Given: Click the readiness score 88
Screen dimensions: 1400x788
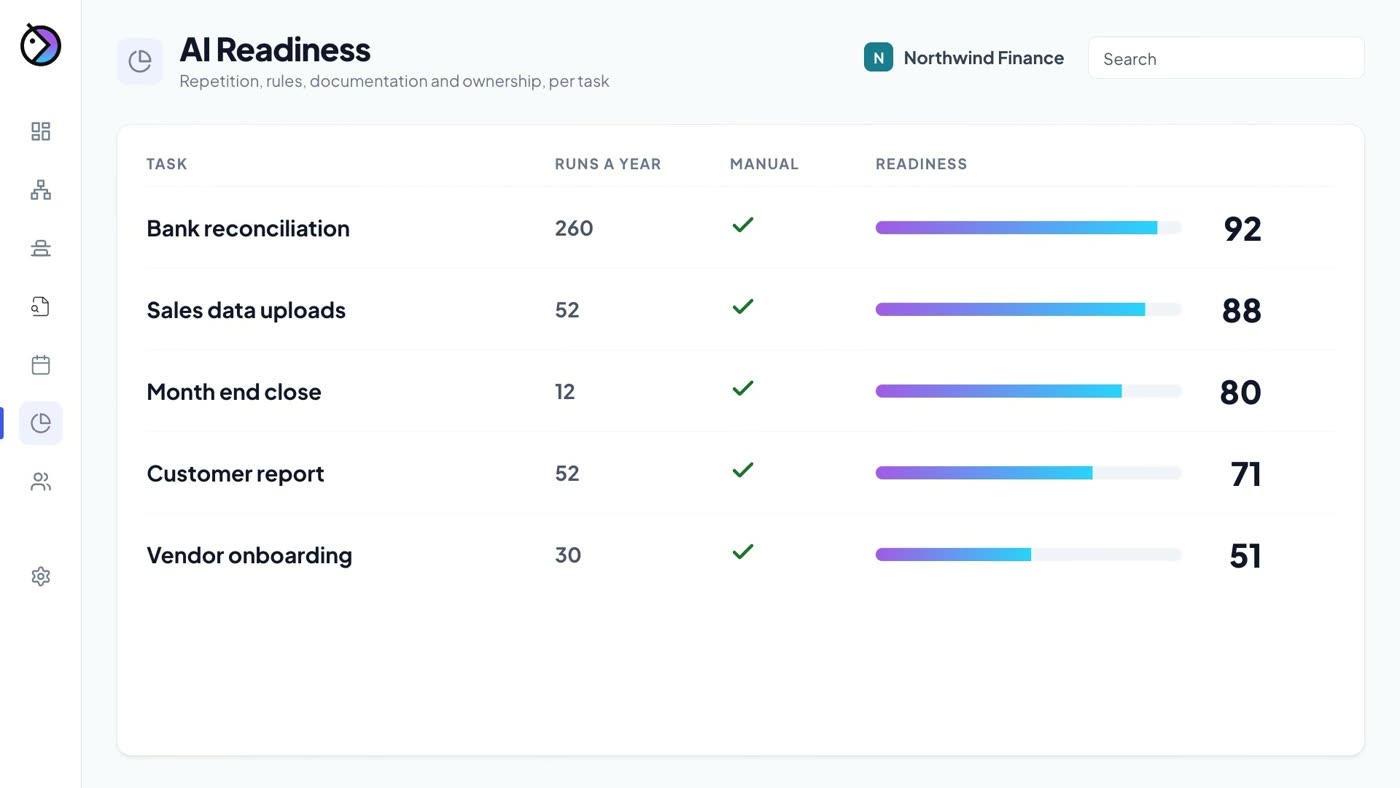Looking at the screenshot, I should (1241, 311).
